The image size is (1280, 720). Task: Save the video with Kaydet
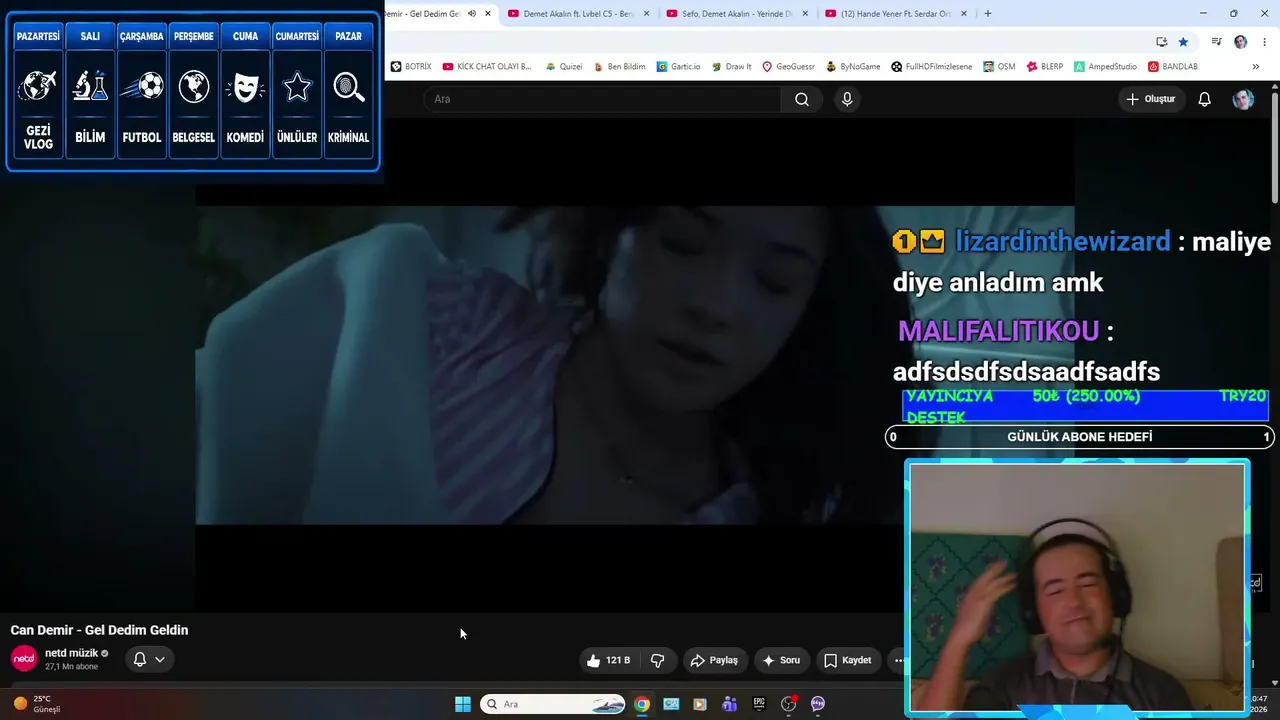(848, 660)
